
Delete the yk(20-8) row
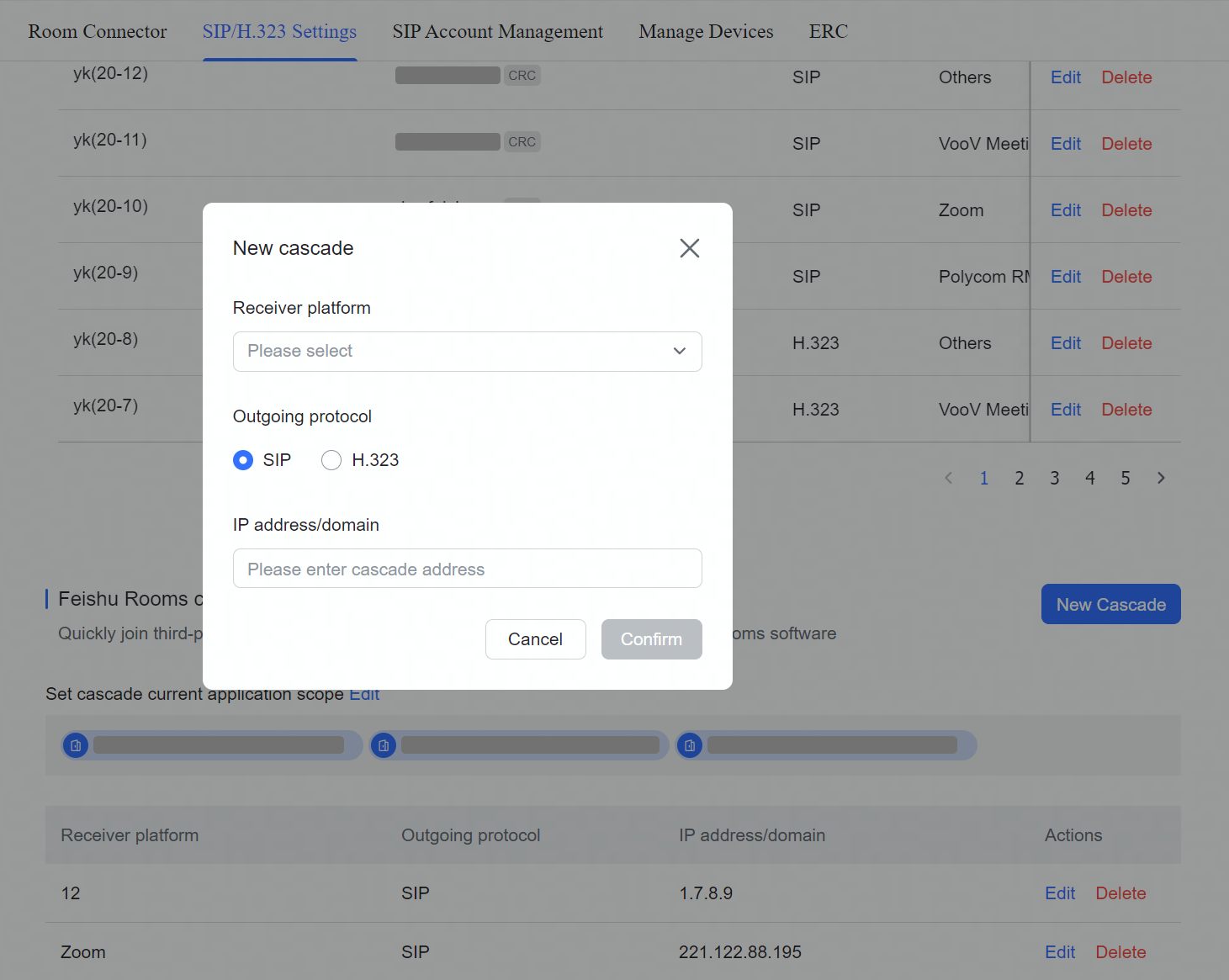click(1127, 343)
